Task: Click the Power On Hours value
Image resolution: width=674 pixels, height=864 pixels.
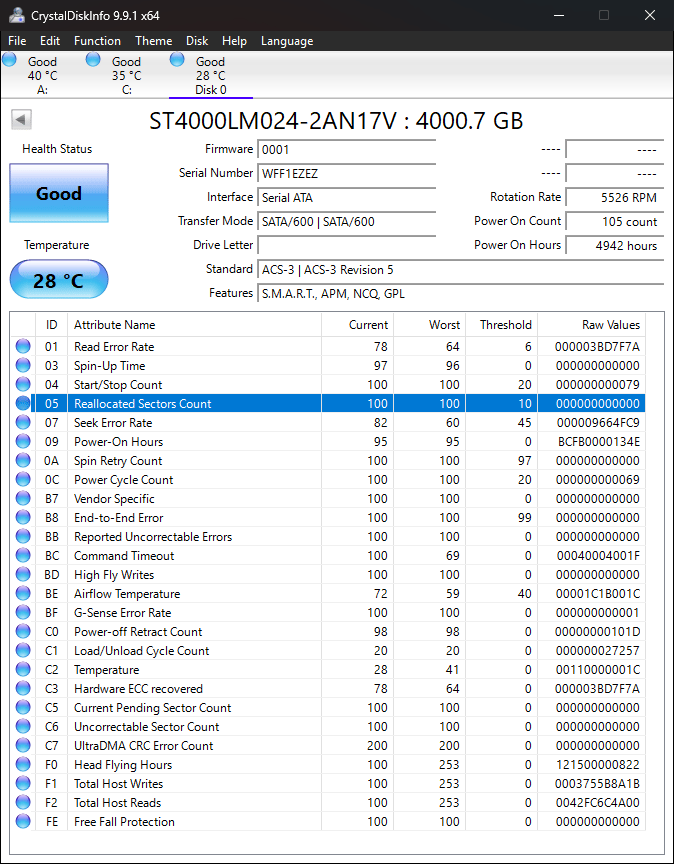Action: coord(614,245)
